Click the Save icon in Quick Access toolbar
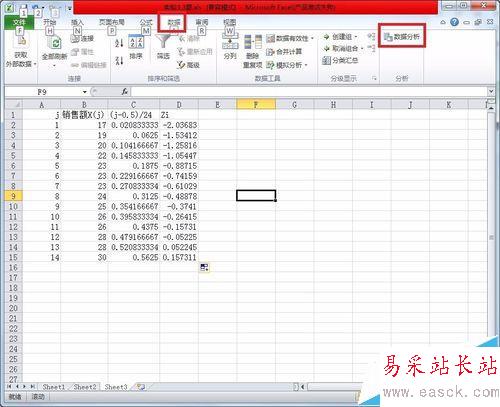This screenshot has width=500, height=407. pyautogui.click(x=23, y=8)
